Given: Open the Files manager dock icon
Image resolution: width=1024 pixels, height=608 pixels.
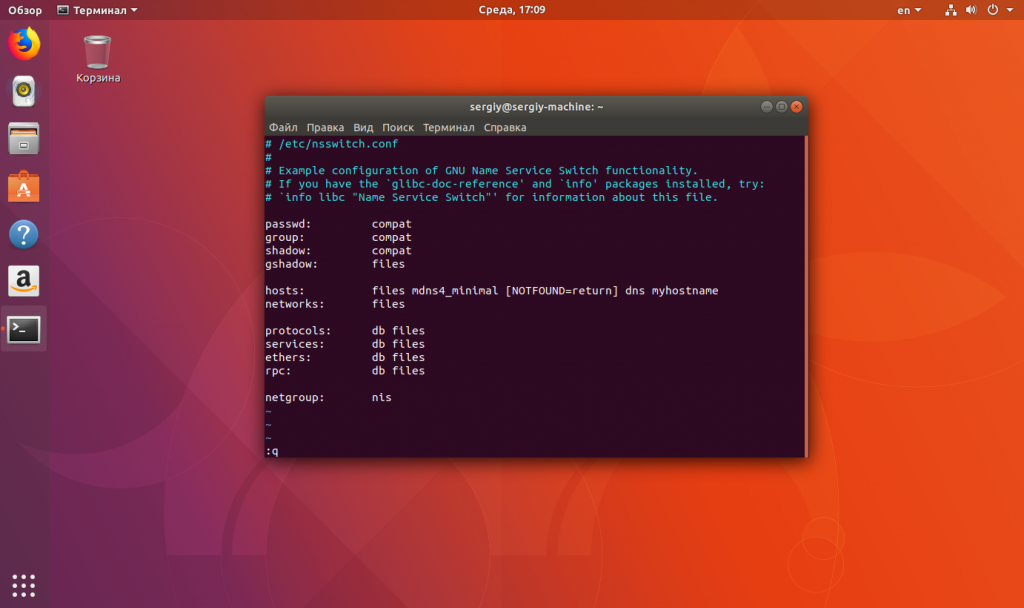Looking at the screenshot, I should coord(24,138).
